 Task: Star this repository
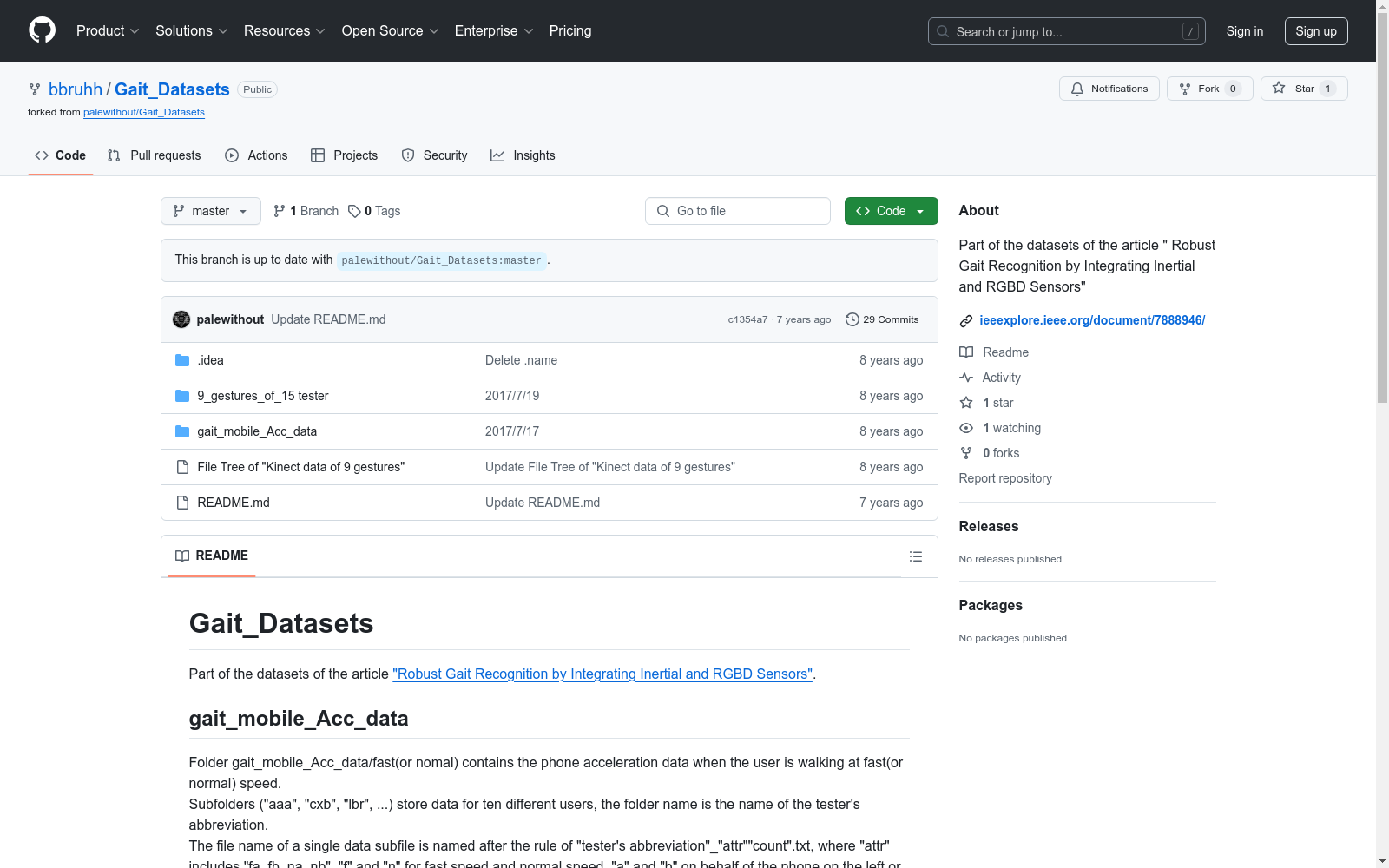pyautogui.click(x=1304, y=89)
